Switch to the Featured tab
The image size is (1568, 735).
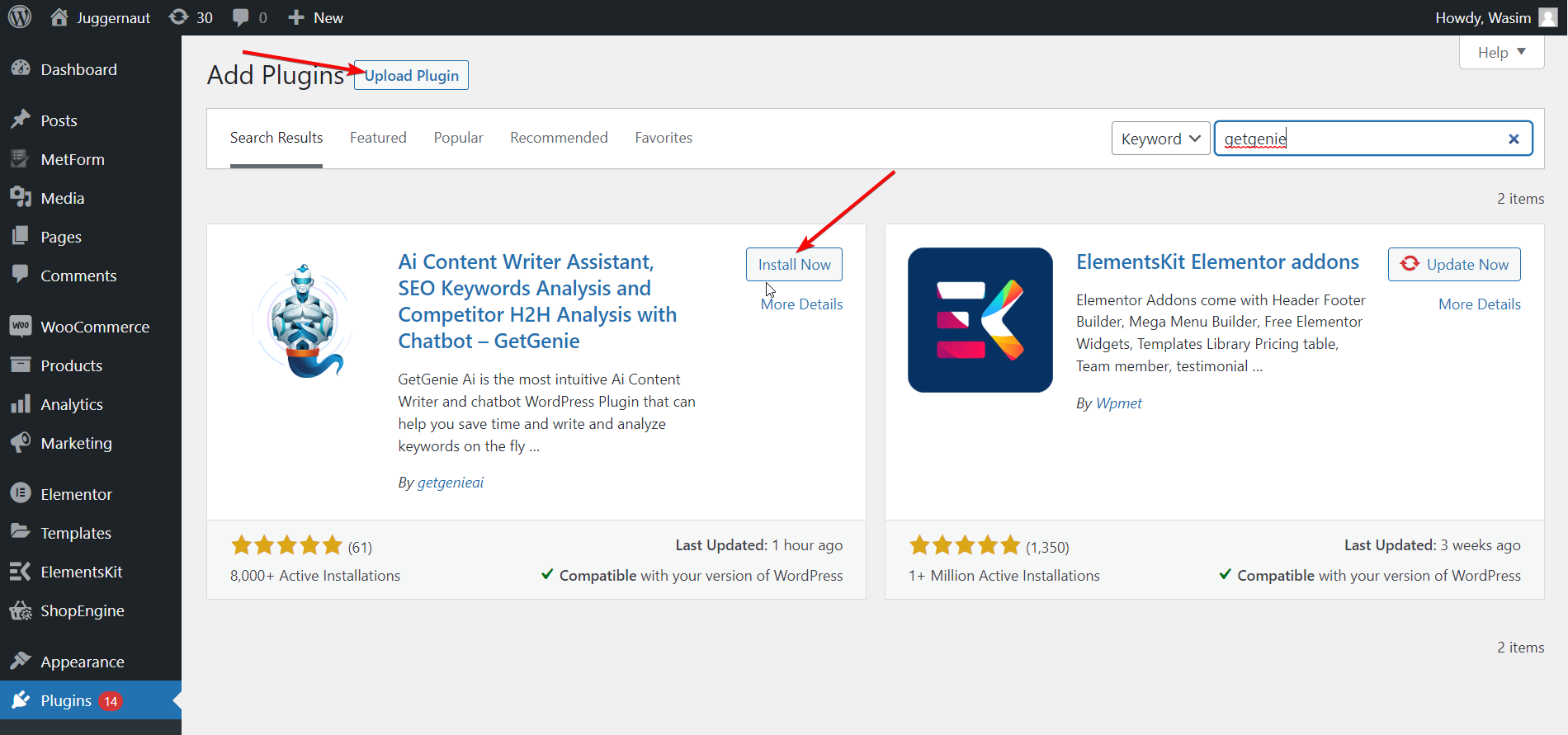(378, 138)
